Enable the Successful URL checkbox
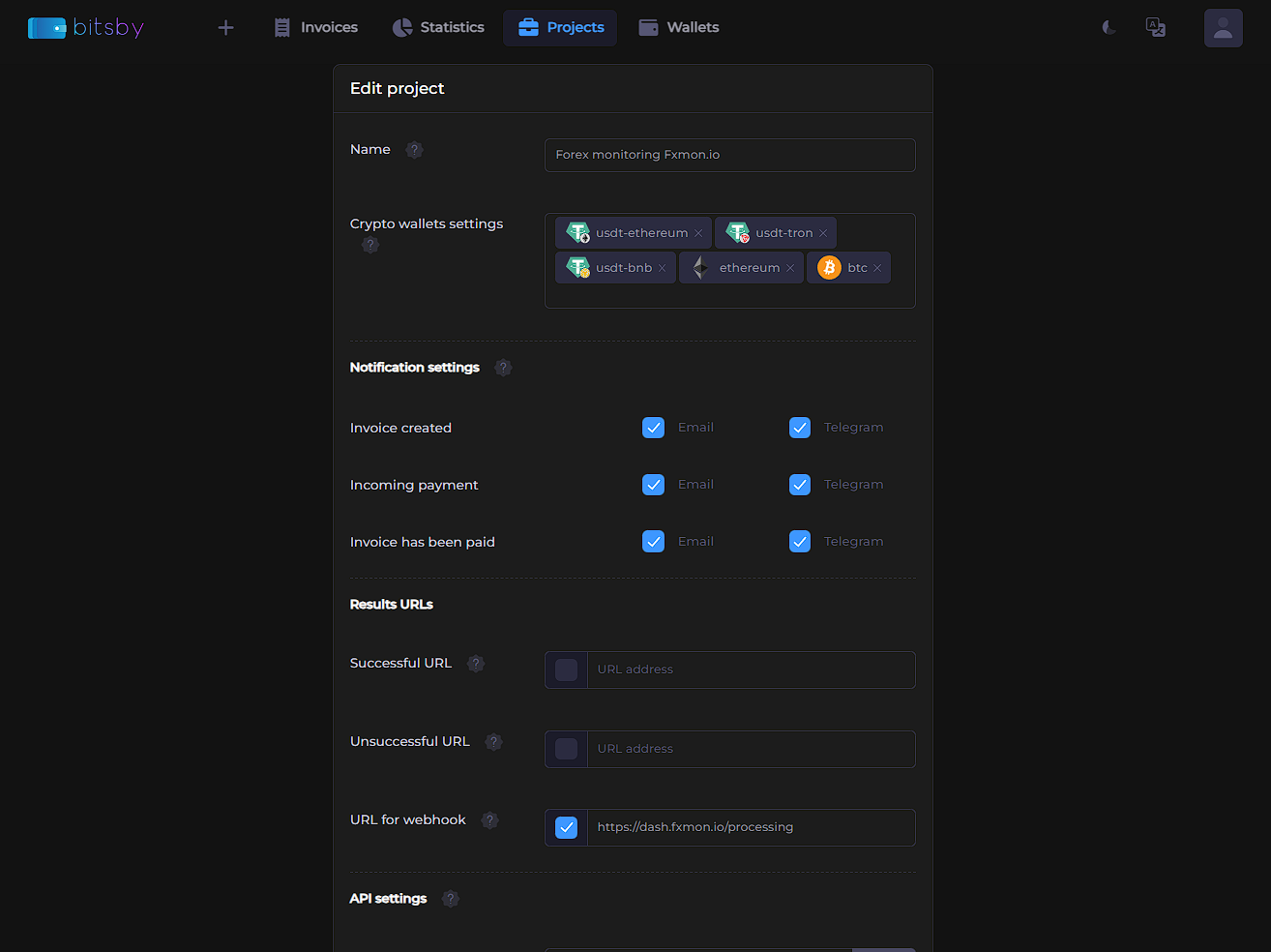This screenshot has height=952, width=1271. pyautogui.click(x=567, y=669)
